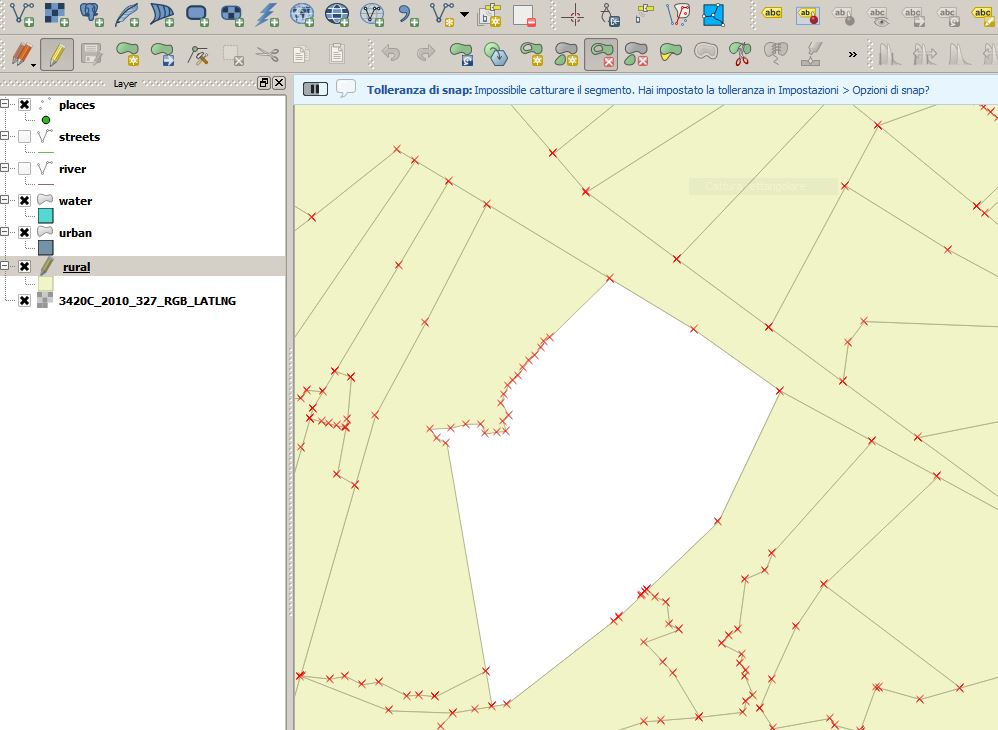The width and height of the screenshot is (998, 730).
Task: Hide the 3420C_2010_327_RGB_LATLNG raster layer
Action: point(25,300)
